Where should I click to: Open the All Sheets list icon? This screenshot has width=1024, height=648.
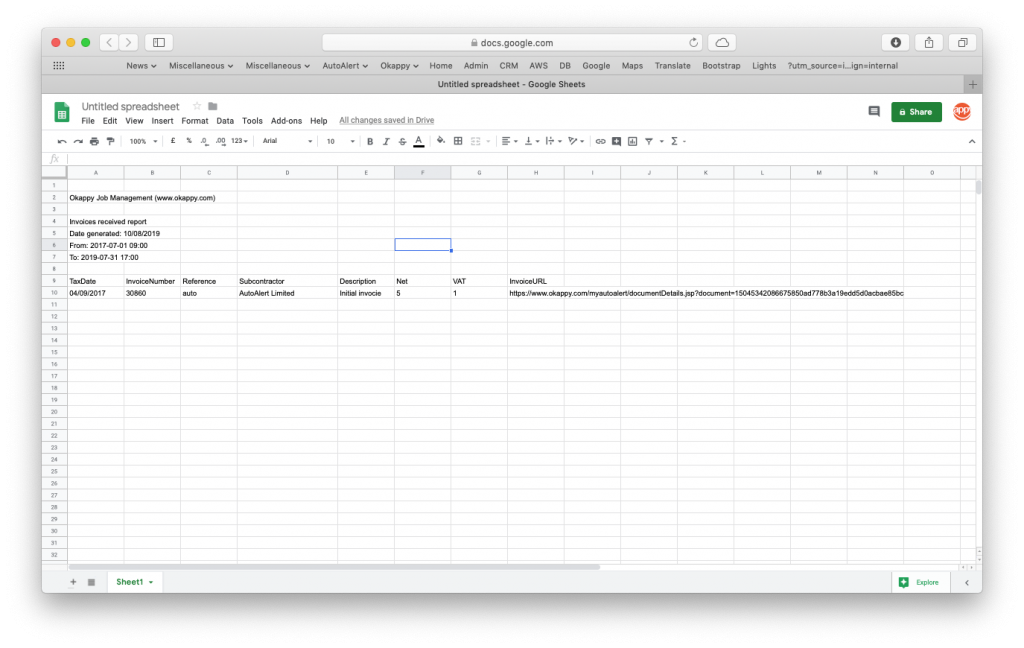tap(91, 582)
